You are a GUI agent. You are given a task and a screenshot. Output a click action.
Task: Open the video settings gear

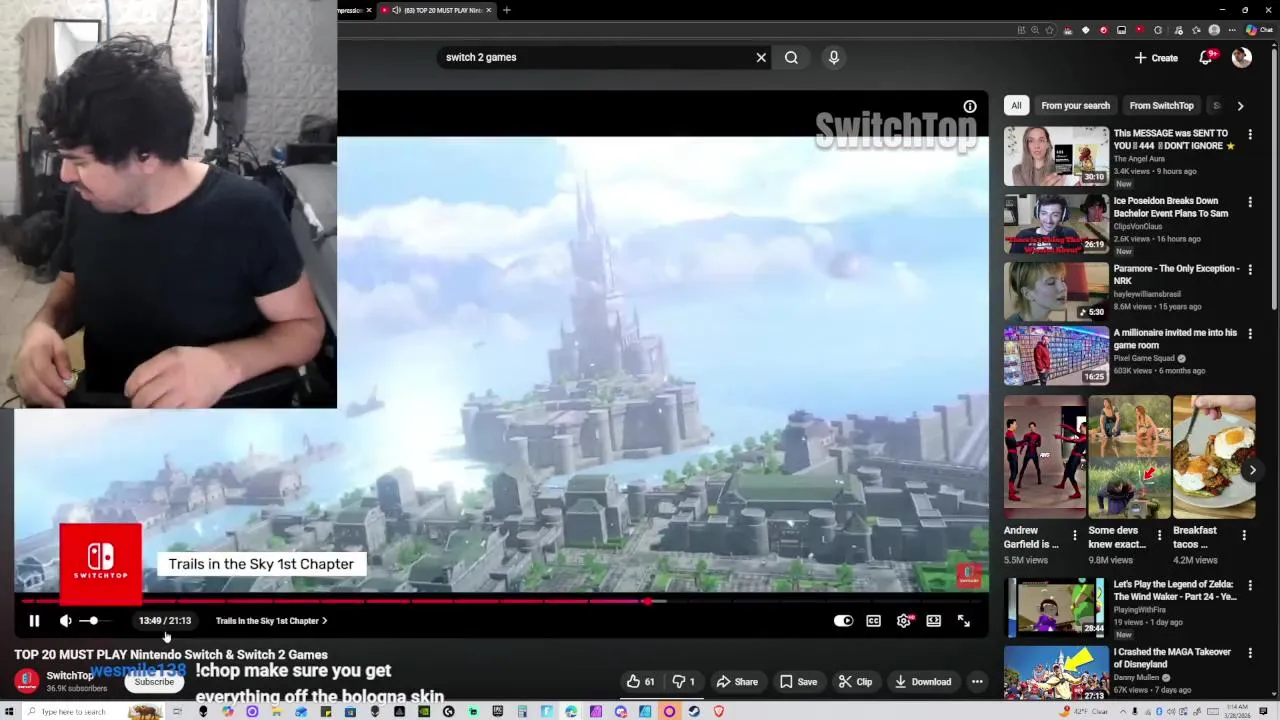(x=904, y=621)
